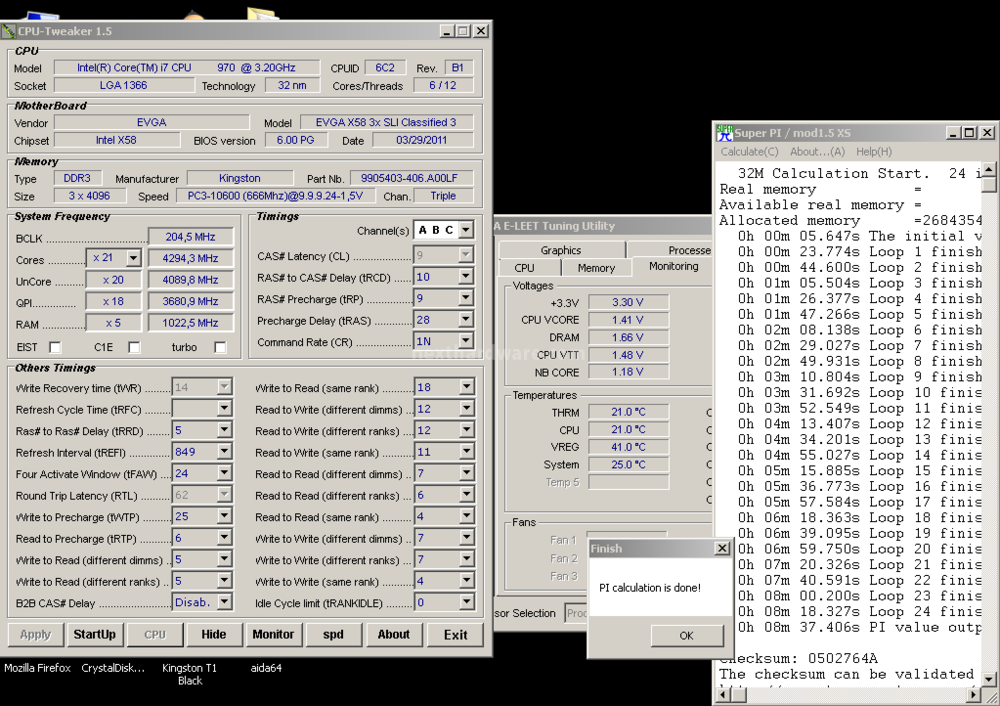Click the RAM 1022,5 MHz value
This screenshot has height=706, width=1000.
point(190,323)
